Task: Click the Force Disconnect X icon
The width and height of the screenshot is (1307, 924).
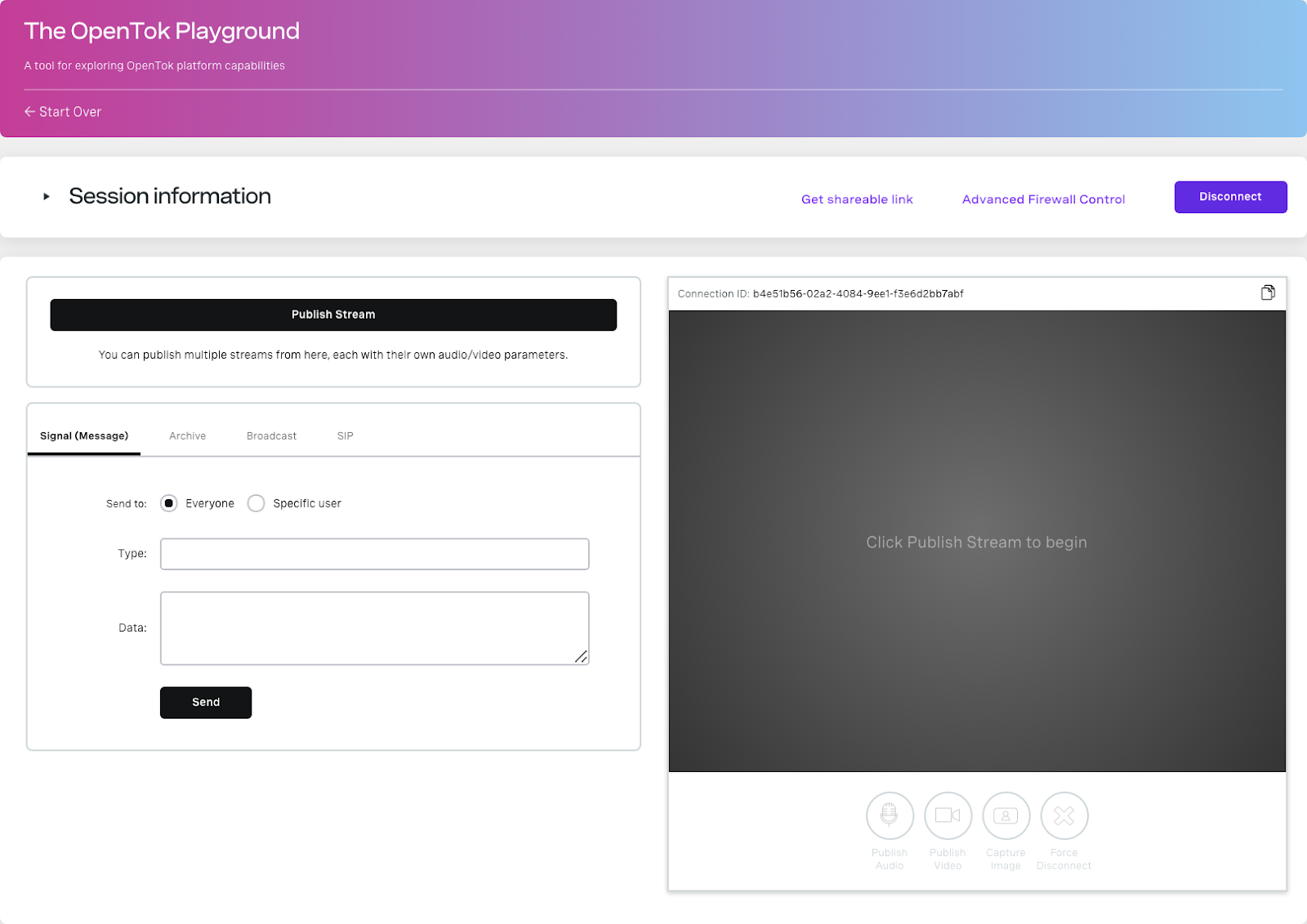Action: click(x=1064, y=815)
